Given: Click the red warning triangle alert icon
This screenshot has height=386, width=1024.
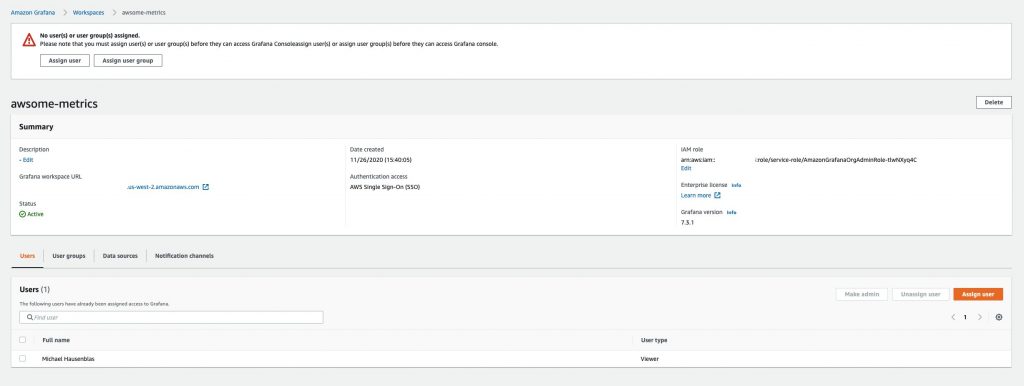Looking at the screenshot, I should pyautogui.click(x=29, y=40).
